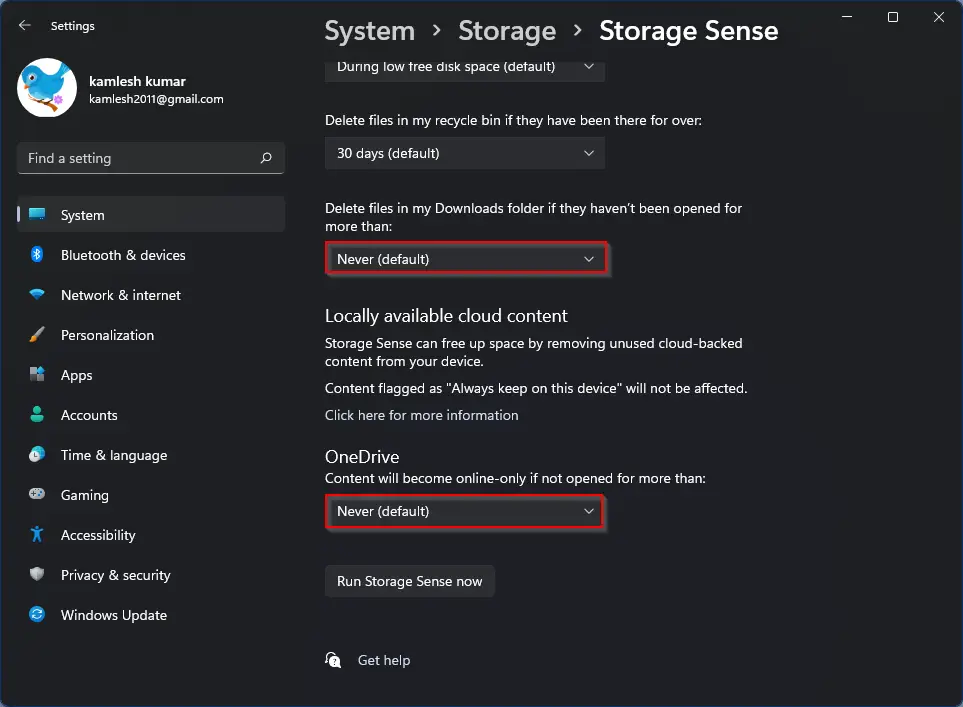Screen dimensions: 963x707
Task: Open Time & language settings
Action: tap(151, 455)
